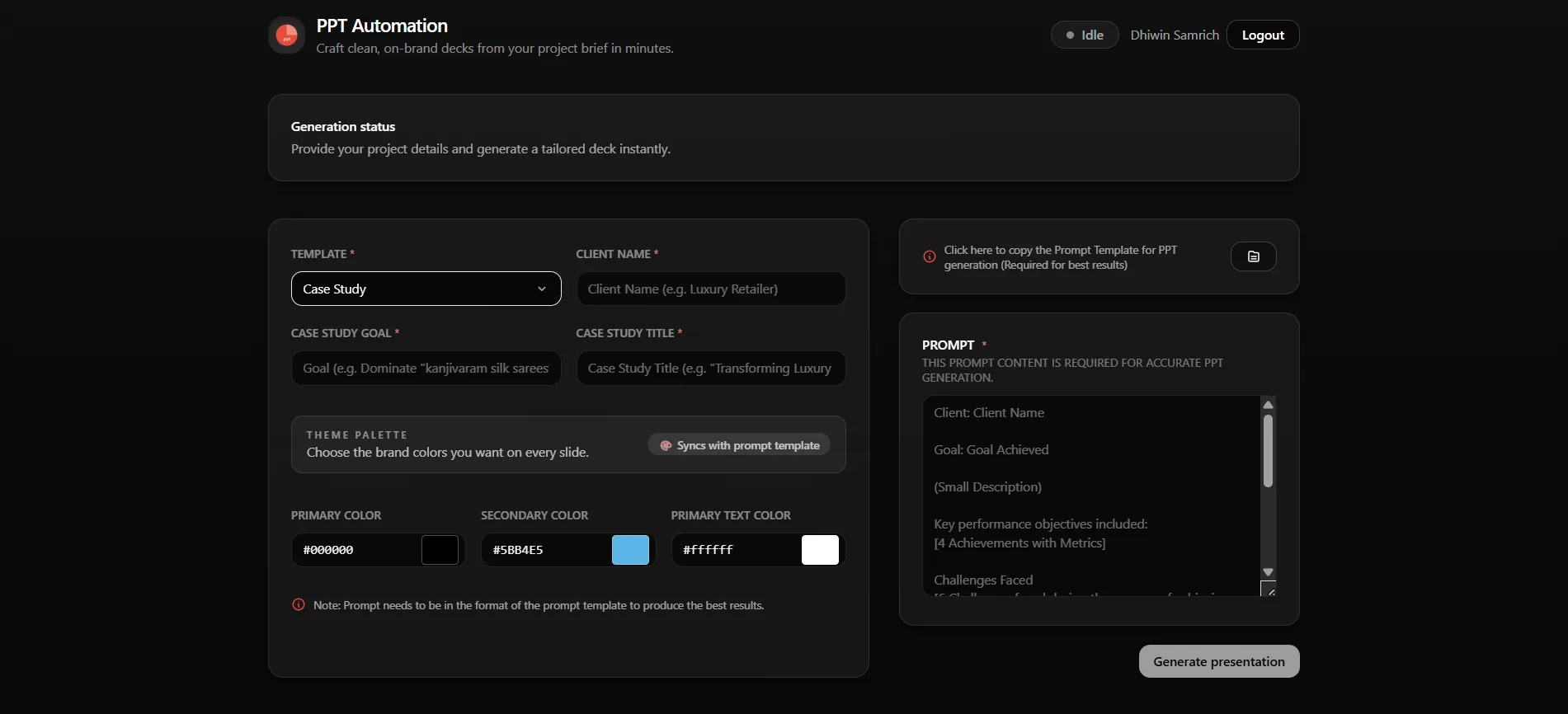The width and height of the screenshot is (1568, 714).
Task: Click the PPT Automation logo icon
Action: click(286, 35)
